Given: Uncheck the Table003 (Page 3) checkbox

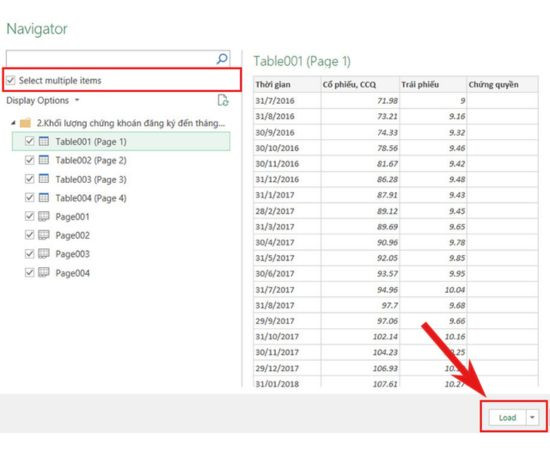Looking at the screenshot, I should (29, 179).
